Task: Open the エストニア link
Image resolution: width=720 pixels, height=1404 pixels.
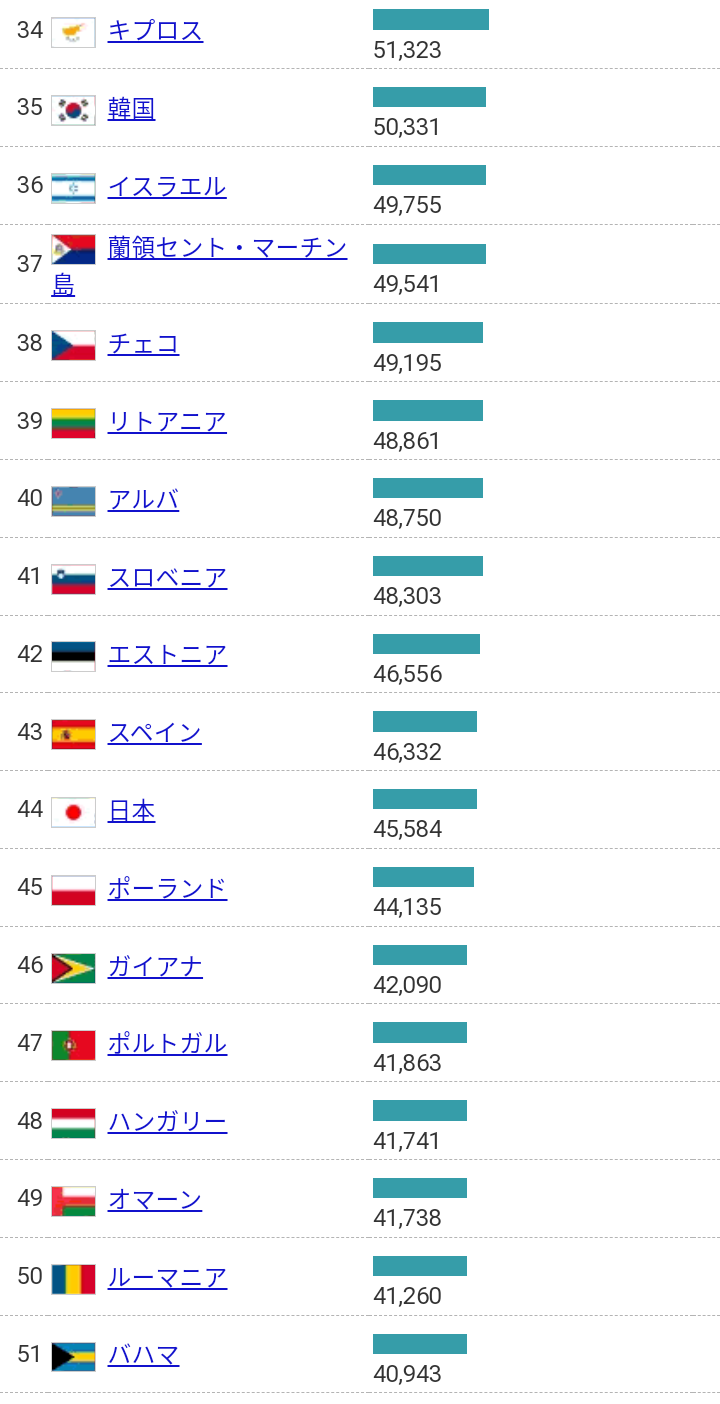Action: click(x=167, y=655)
